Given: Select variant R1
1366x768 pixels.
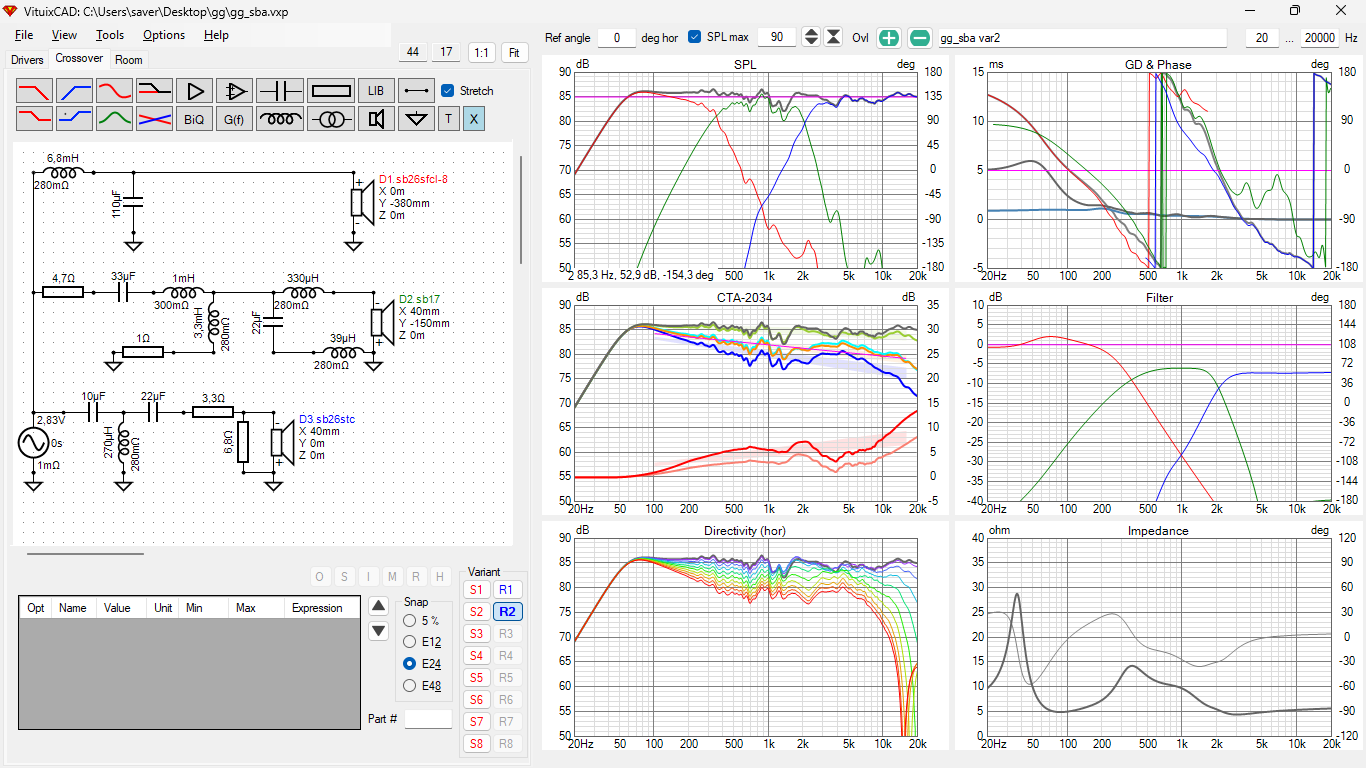Looking at the screenshot, I should pos(507,590).
